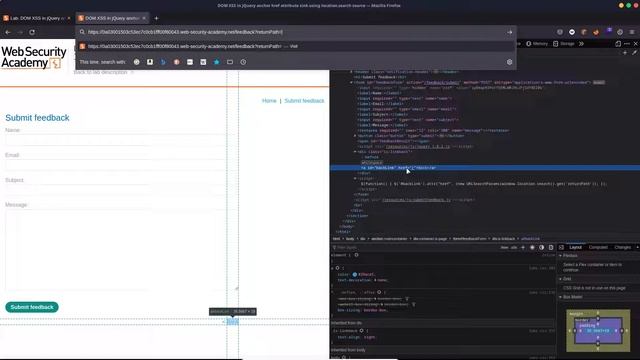Select the h1 Submit feedback node
Viewport: 640px width, 360px height.
[x=380, y=77]
